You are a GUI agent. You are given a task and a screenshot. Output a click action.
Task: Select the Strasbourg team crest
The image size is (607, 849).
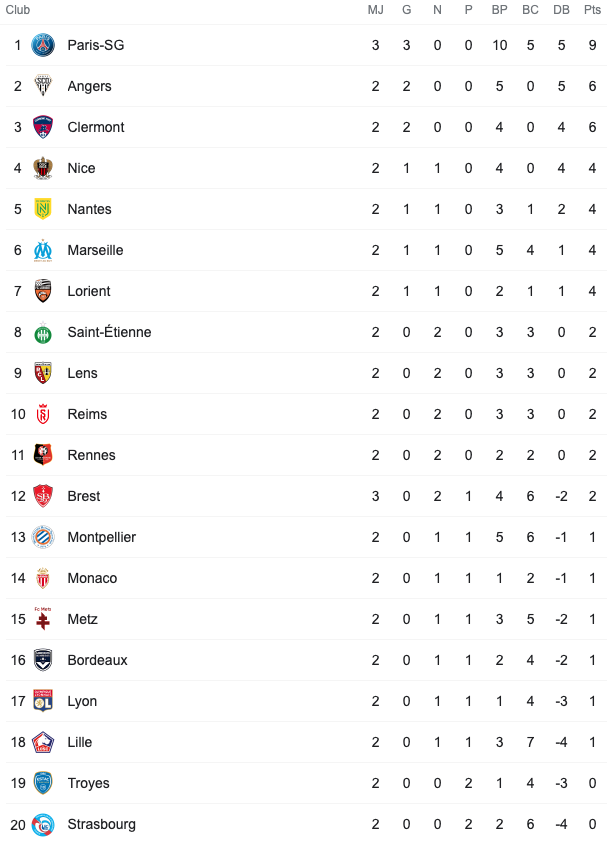click(x=43, y=824)
